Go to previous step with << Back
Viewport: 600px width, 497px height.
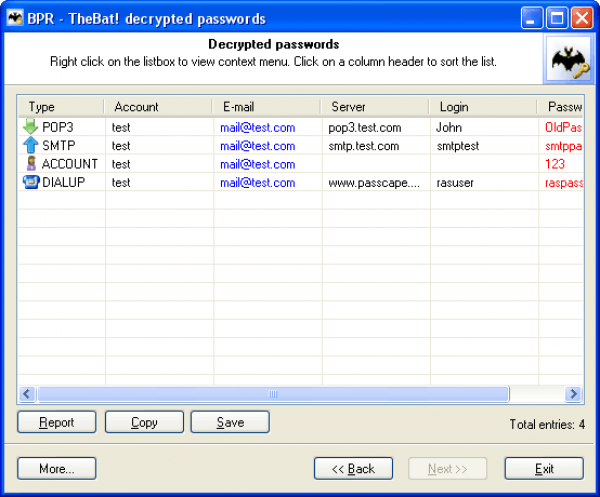(x=353, y=468)
